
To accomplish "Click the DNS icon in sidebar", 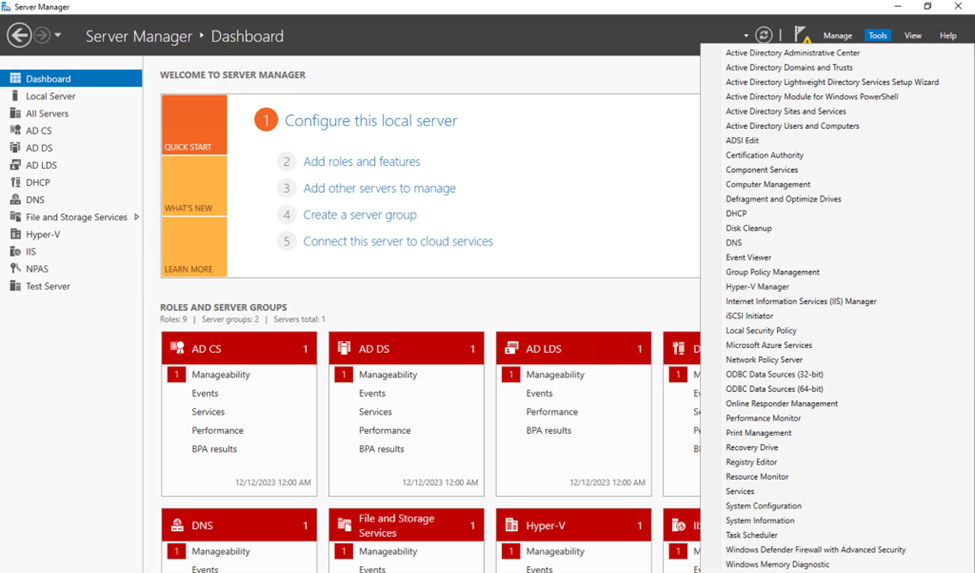I will point(16,199).
